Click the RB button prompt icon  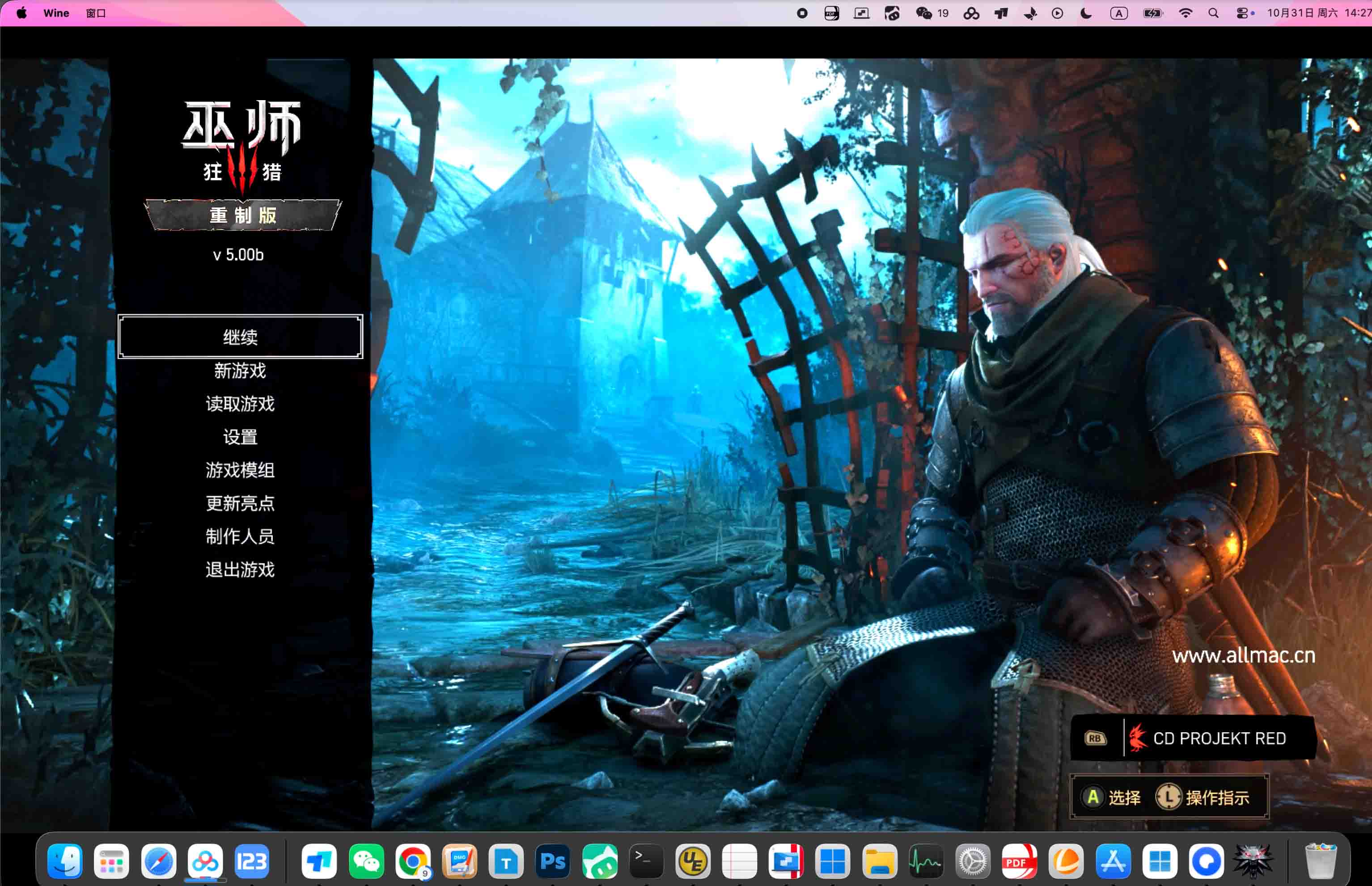tap(1095, 738)
